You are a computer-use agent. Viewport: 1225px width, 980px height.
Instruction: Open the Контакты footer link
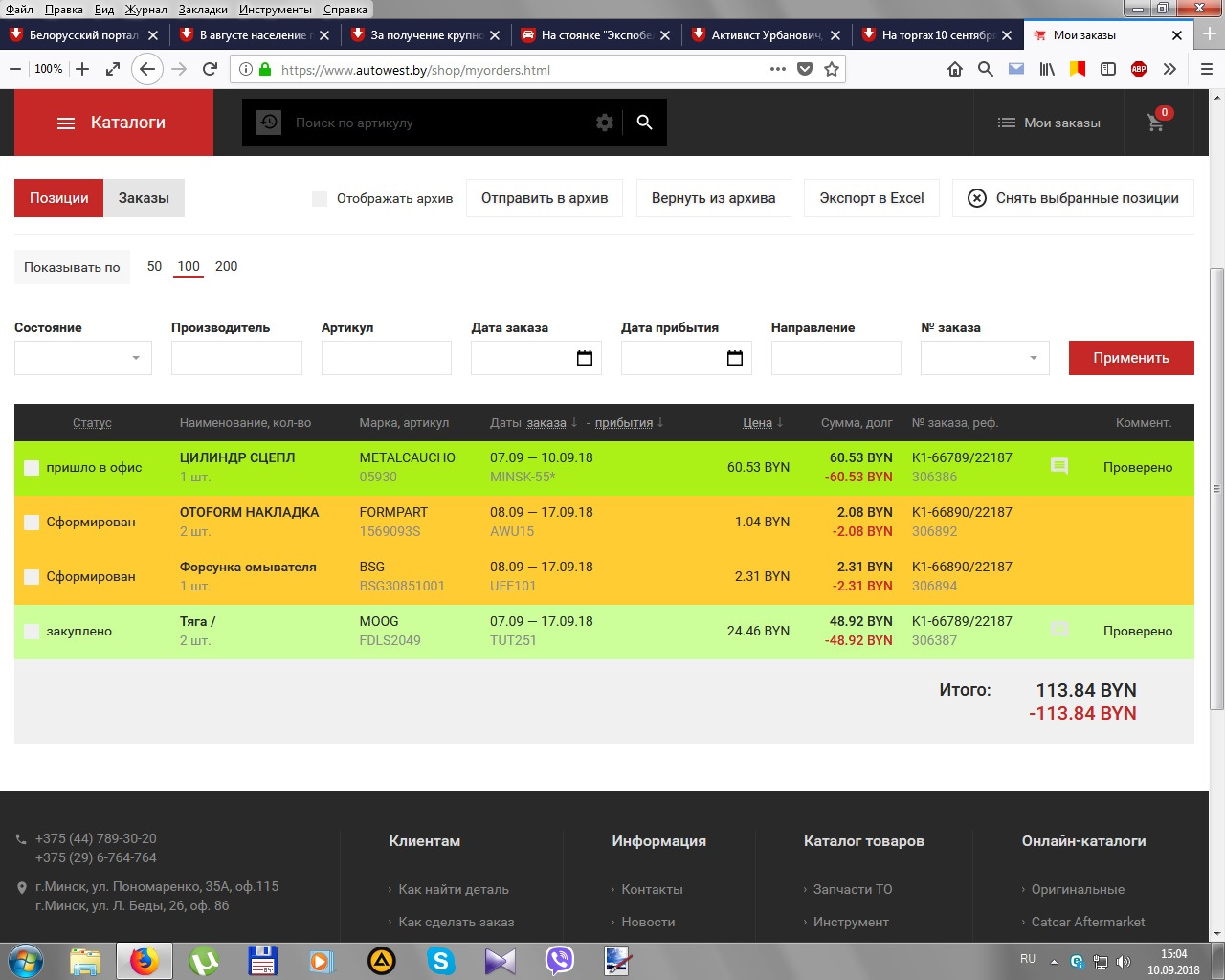652,889
